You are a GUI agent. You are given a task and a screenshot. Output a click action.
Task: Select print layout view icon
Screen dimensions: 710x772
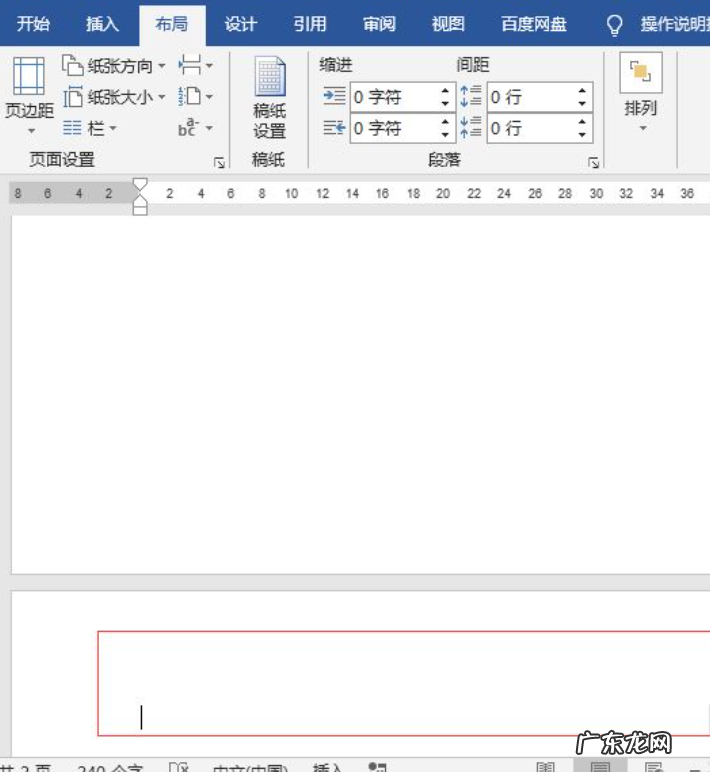pyautogui.click(x=600, y=768)
